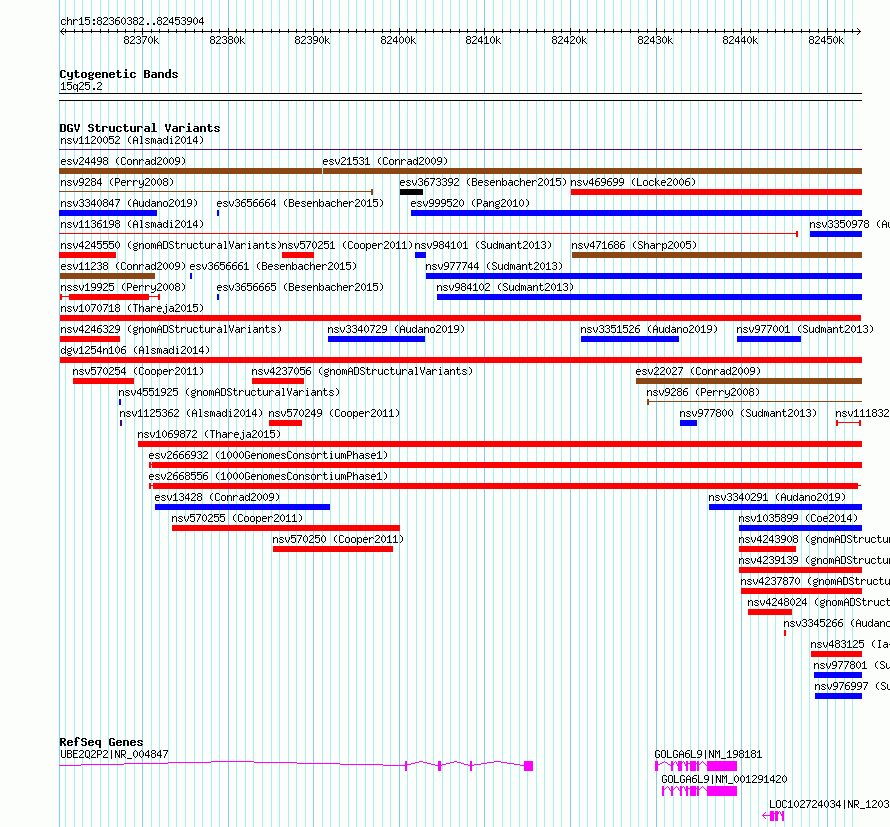Select the blue nsv977001 (Sudmant2013) bar

[769, 339]
